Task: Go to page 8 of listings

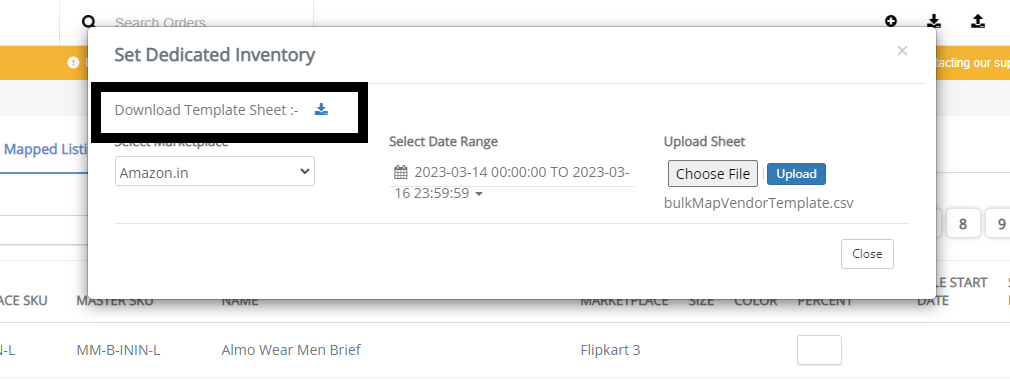Action: (963, 223)
